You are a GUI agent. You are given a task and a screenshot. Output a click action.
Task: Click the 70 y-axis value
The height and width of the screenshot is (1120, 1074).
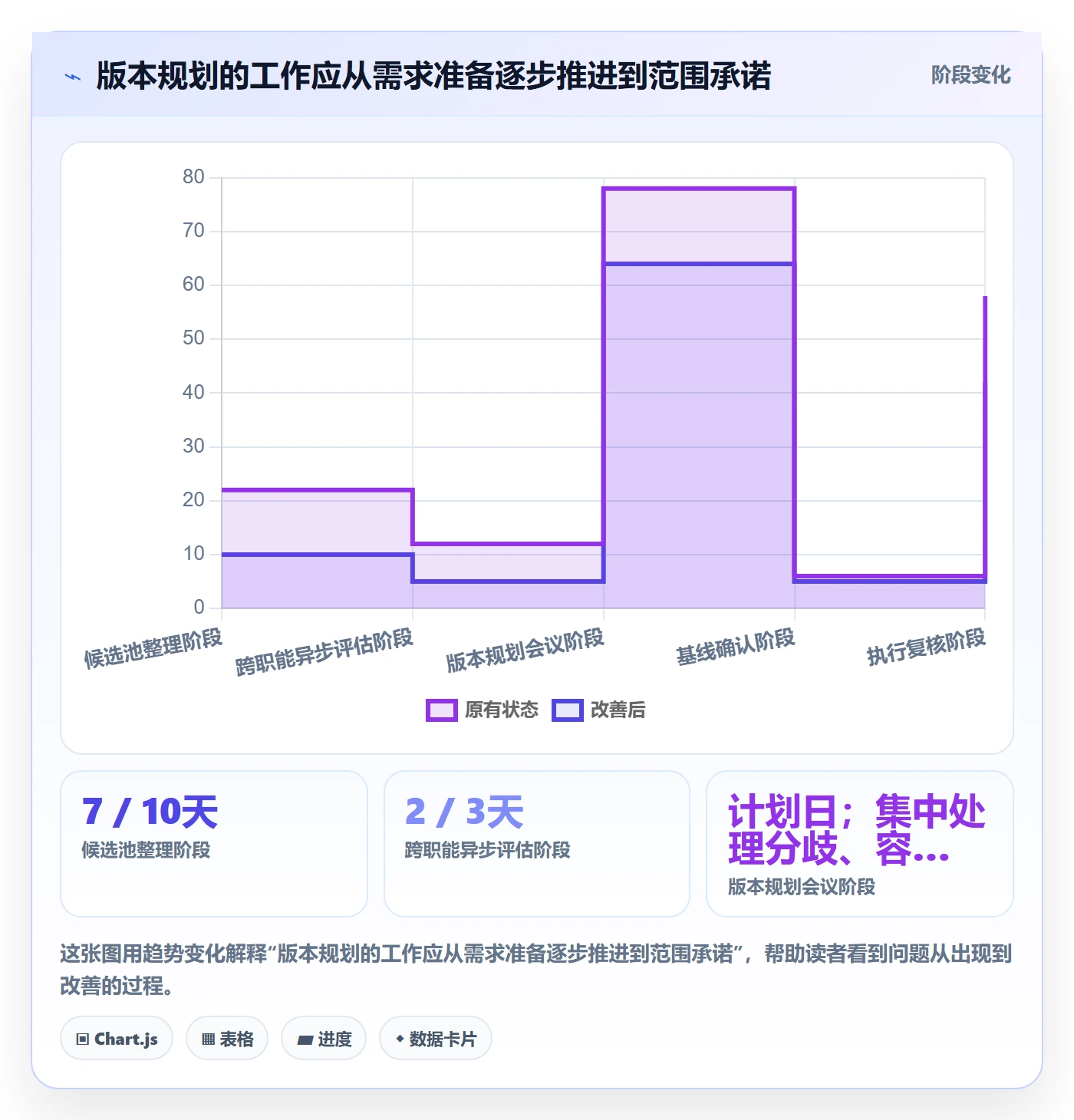pyautogui.click(x=193, y=231)
